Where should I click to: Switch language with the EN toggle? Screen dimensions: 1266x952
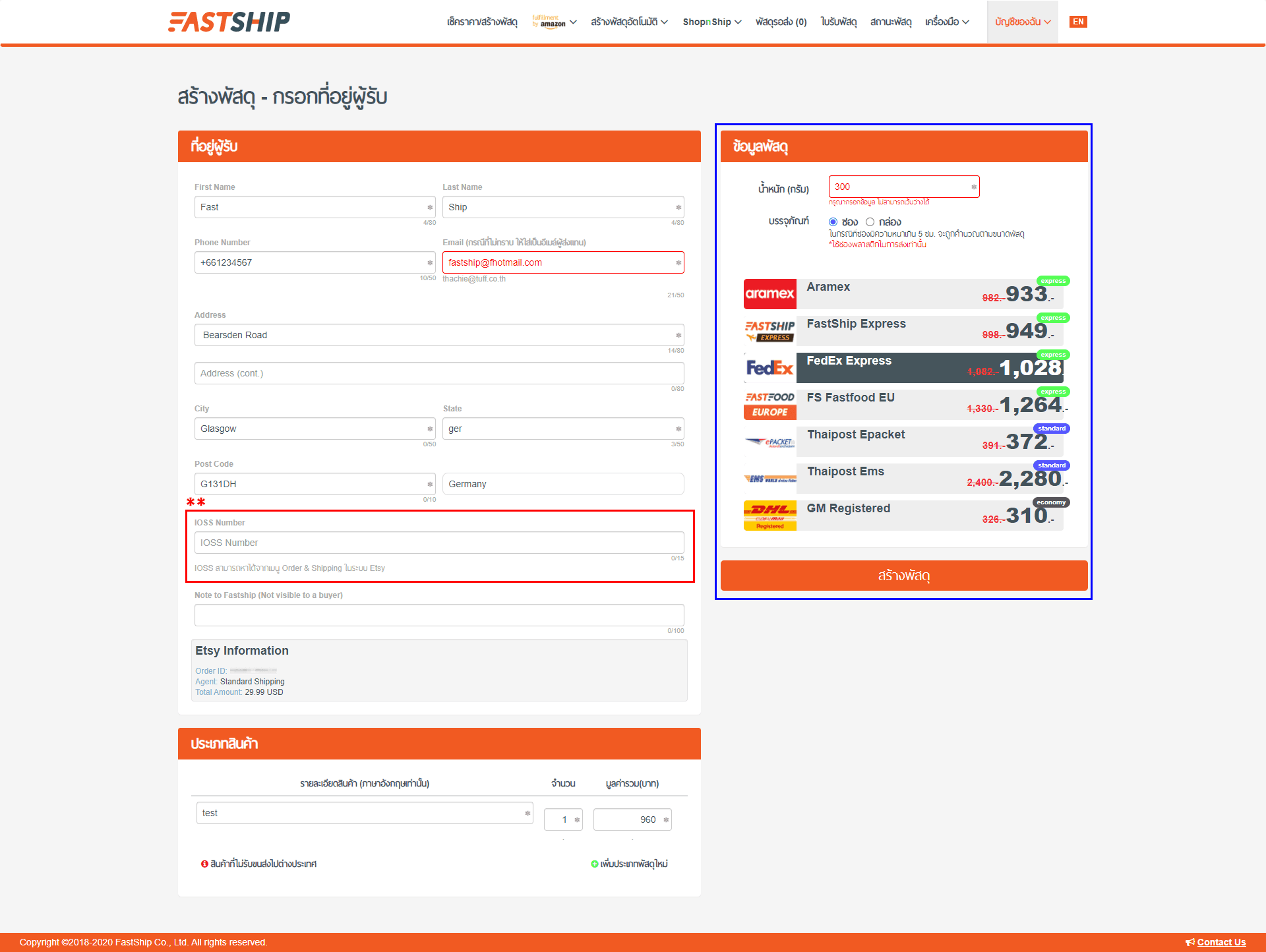[1078, 22]
